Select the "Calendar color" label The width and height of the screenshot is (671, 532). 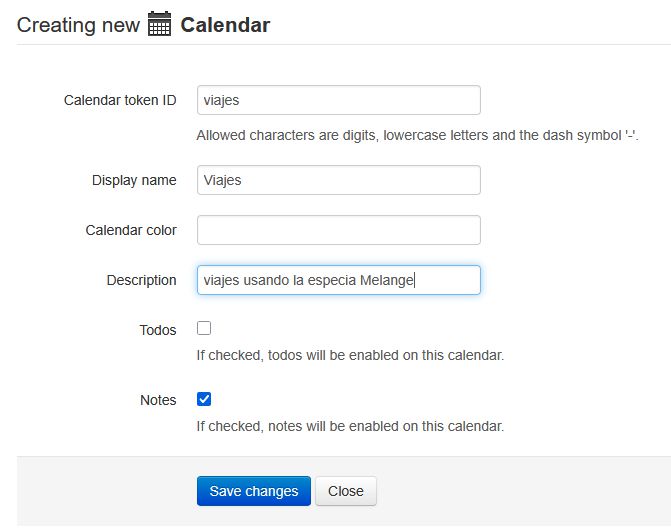131,230
